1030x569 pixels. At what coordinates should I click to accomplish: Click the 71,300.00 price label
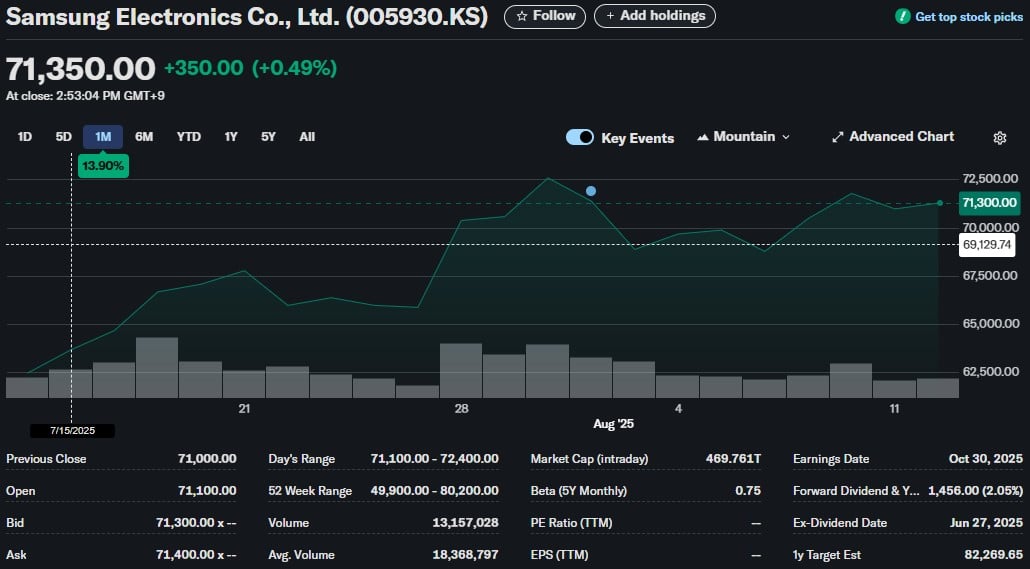pyautogui.click(x=989, y=202)
